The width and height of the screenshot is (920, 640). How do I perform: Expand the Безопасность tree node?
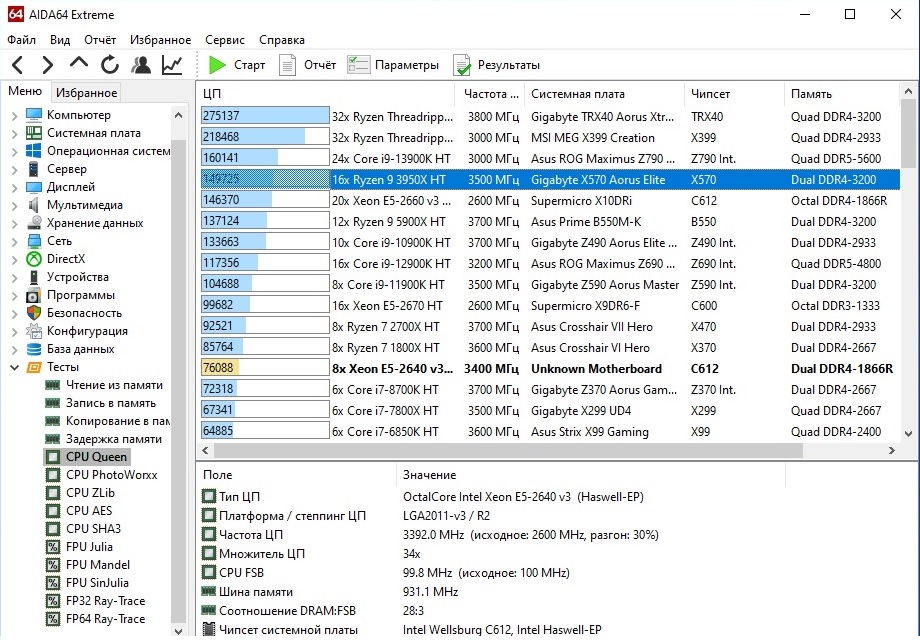(x=15, y=314)
